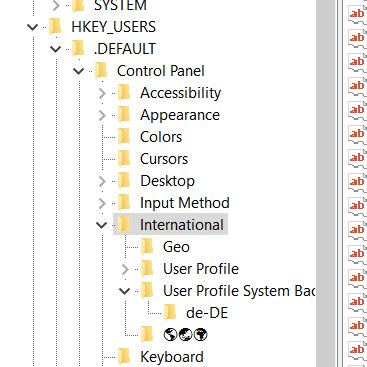
Task: Select the HKEY_USERS folder icon
Action: coord(55,27)
